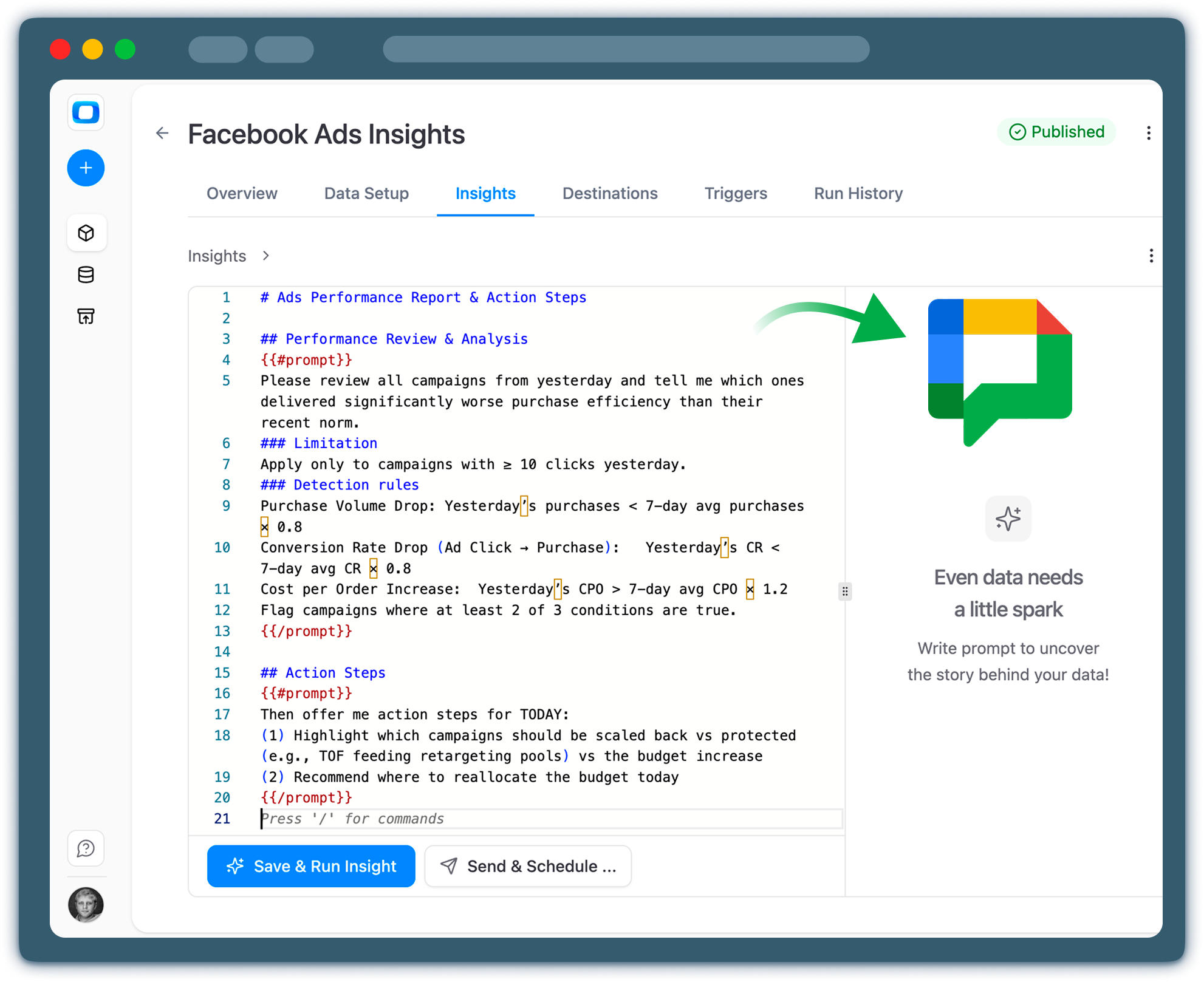This screenshot has height=982, width=1204.
Task: Select the package icon in the sidebar
Action: (86, 233)
